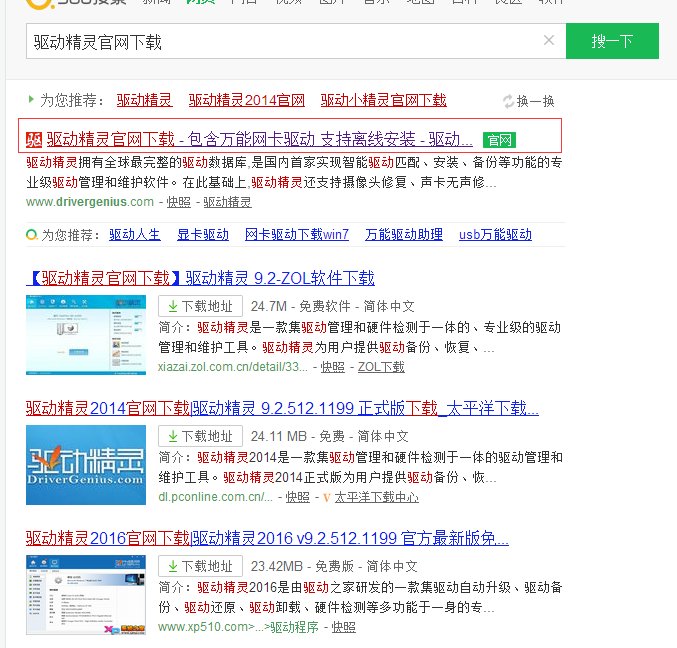Open suggested search 万能驱动助理

tap(404, 235)
